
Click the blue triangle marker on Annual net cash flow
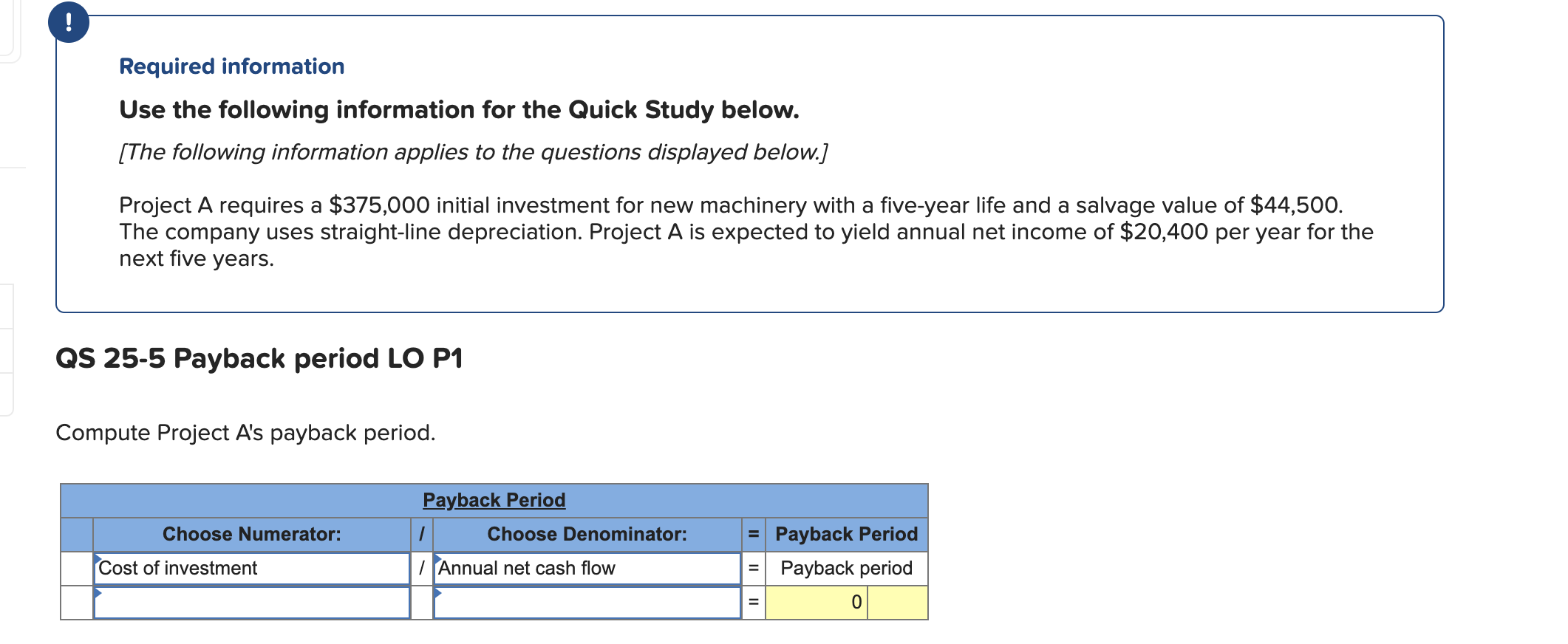pos(437,559)
